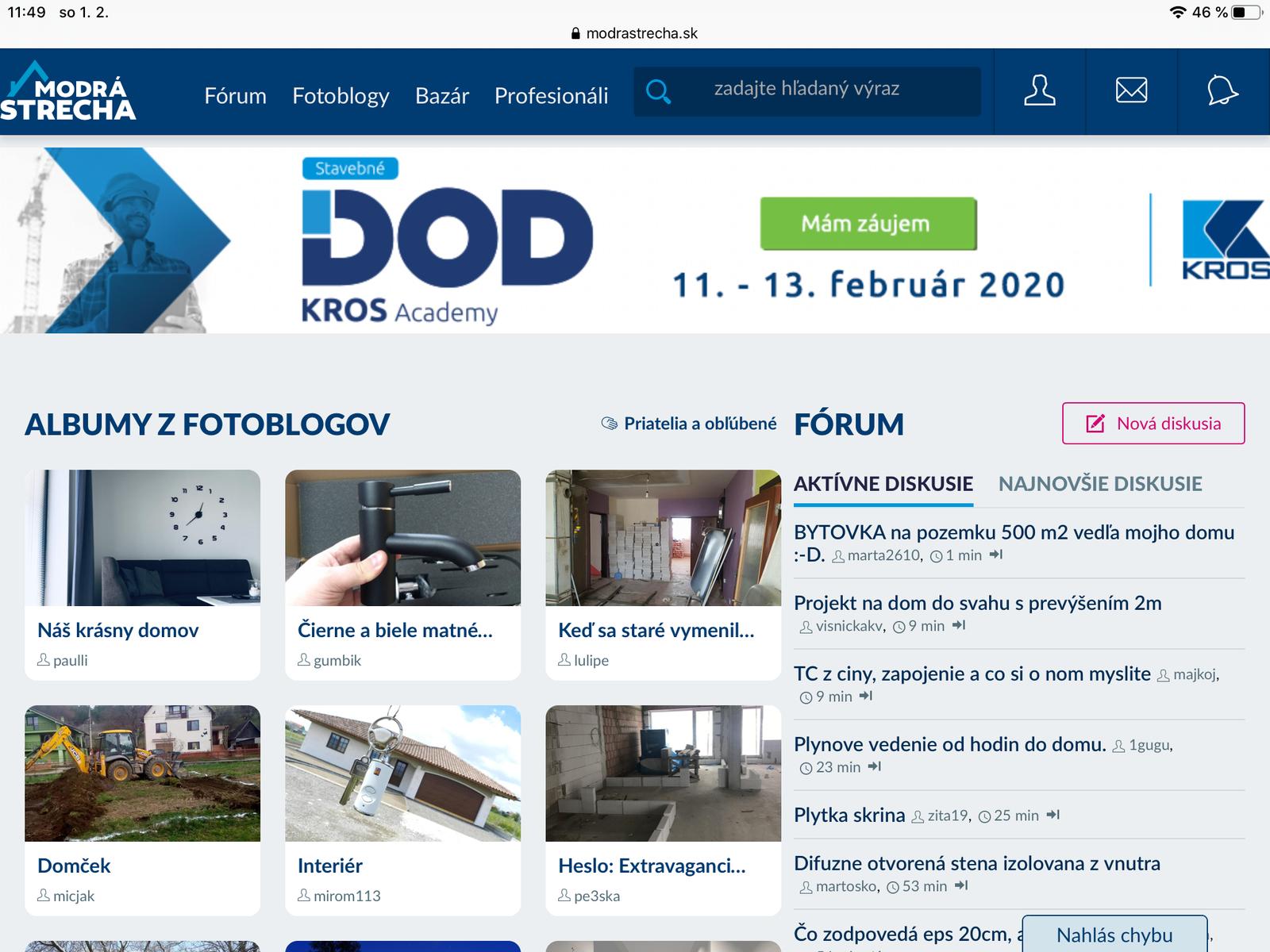This screenshot has height=952, width=1270.
Task: Select the Aktívne diskusie tab
Action: [x=883, y=484]
